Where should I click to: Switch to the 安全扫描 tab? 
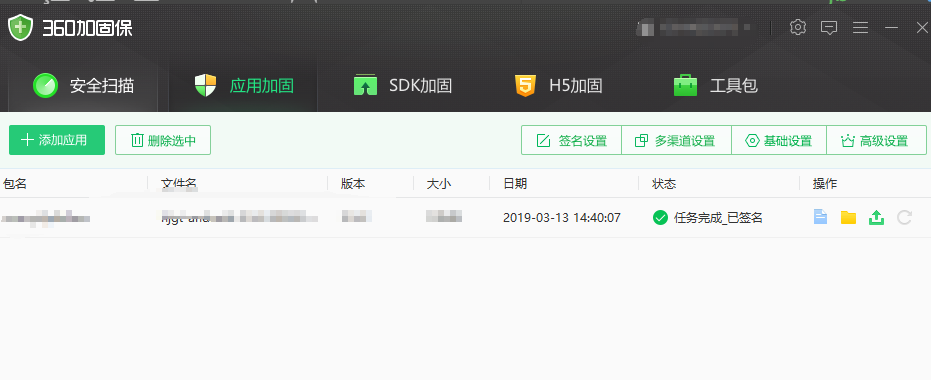[x=84, y=86]
